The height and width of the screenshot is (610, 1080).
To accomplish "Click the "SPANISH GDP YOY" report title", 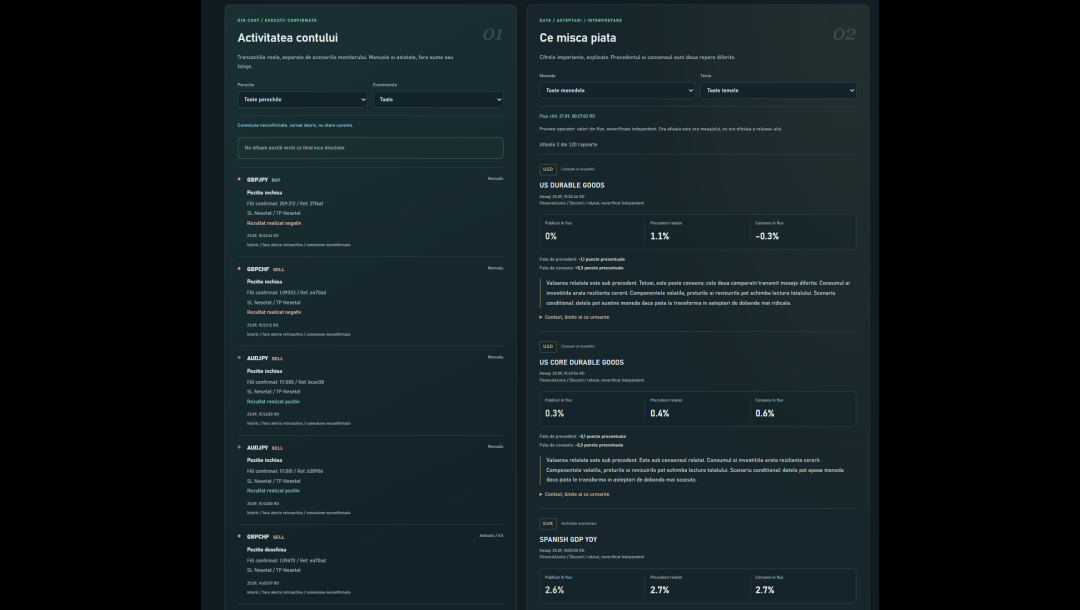I will pyautogui.click(x=568, y=540).
